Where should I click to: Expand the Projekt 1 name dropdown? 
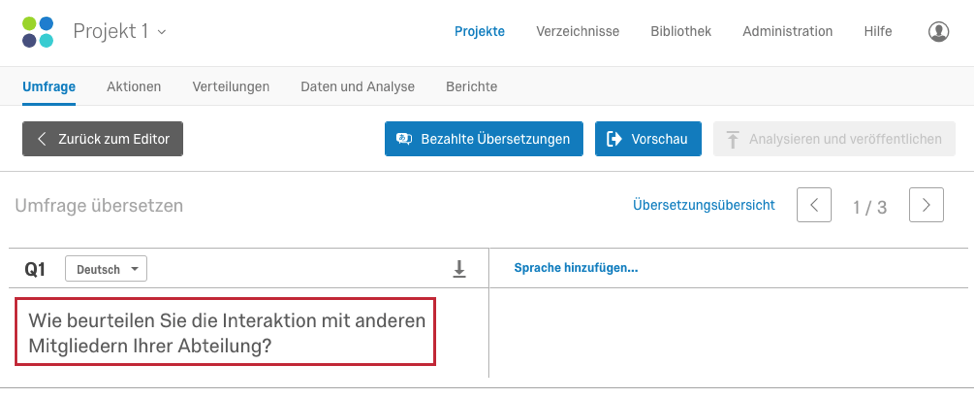pyautogui.click(x=120, y=31)
